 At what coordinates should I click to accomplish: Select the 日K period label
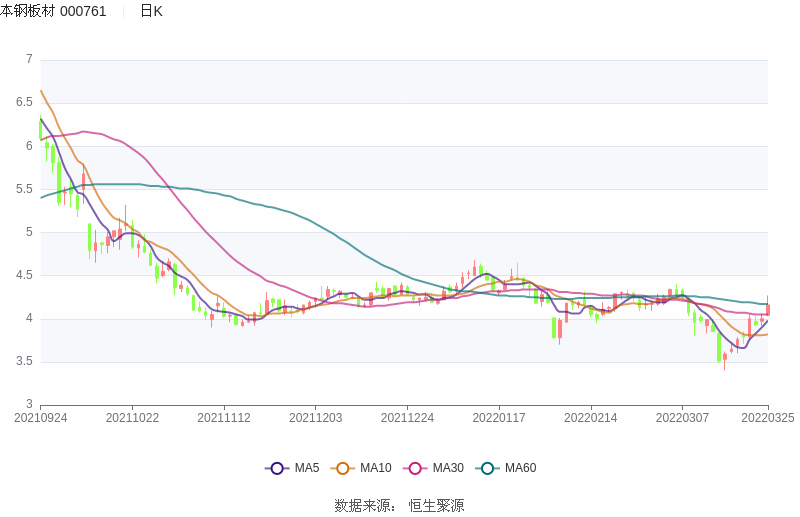tap(151, 11)
